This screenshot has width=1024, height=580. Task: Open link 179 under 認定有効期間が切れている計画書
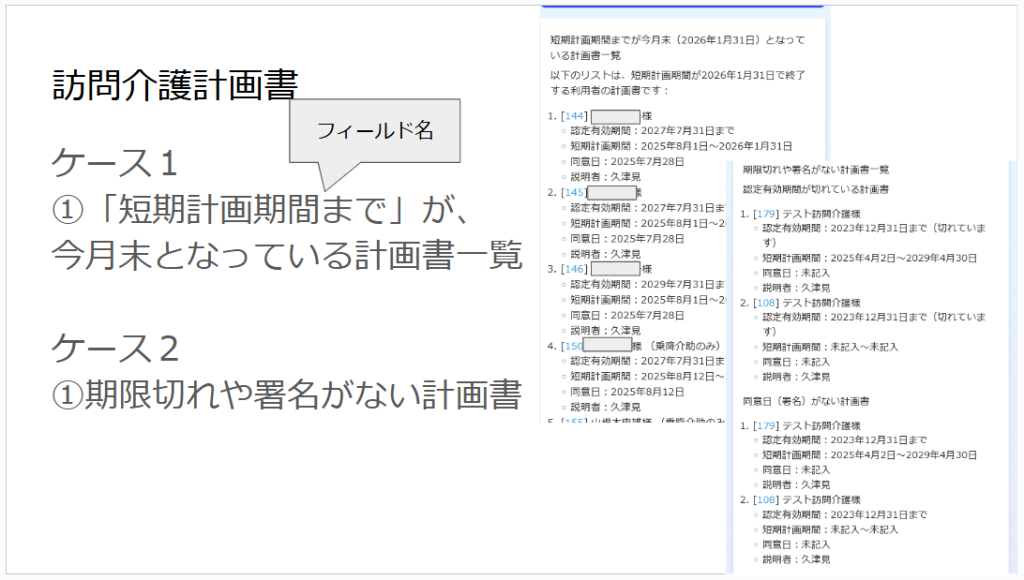coord(765,213)
